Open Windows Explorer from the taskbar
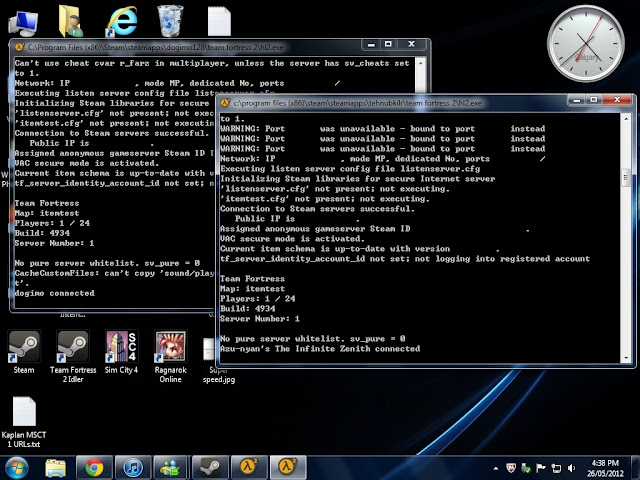The height and width of the screenshot is (480, 640). (56, 468)
